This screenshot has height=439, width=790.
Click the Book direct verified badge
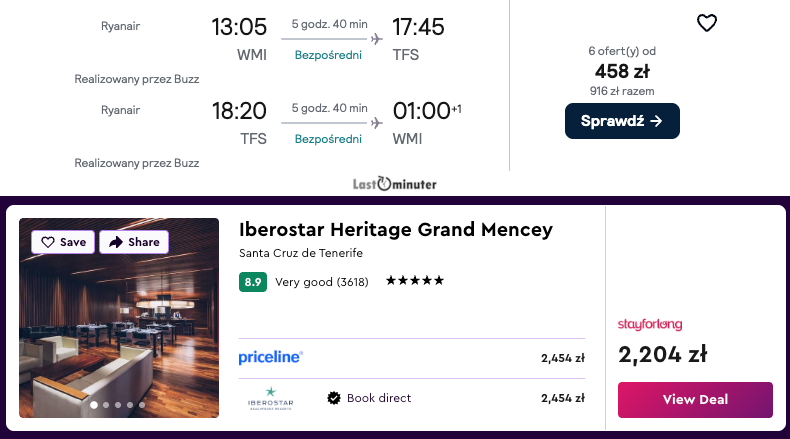click(334, 398)
